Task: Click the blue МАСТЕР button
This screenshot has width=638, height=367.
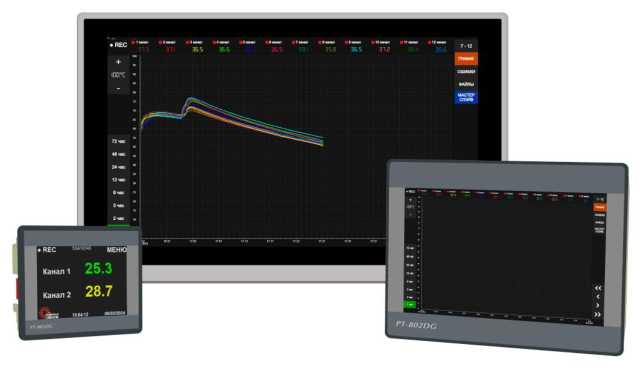Action: (466, 97)
